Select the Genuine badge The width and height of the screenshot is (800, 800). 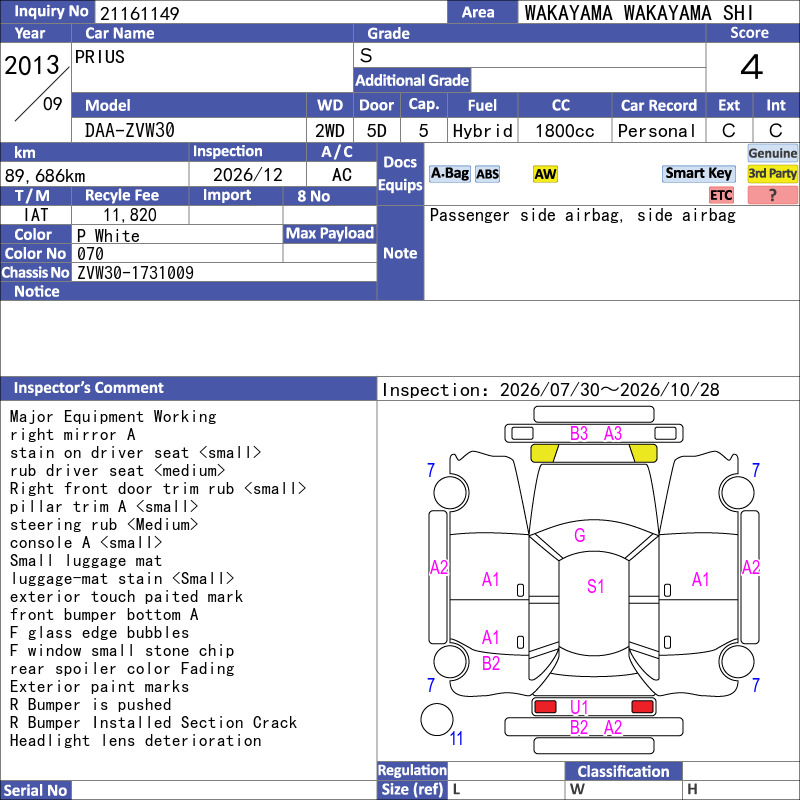pos(772,153)
